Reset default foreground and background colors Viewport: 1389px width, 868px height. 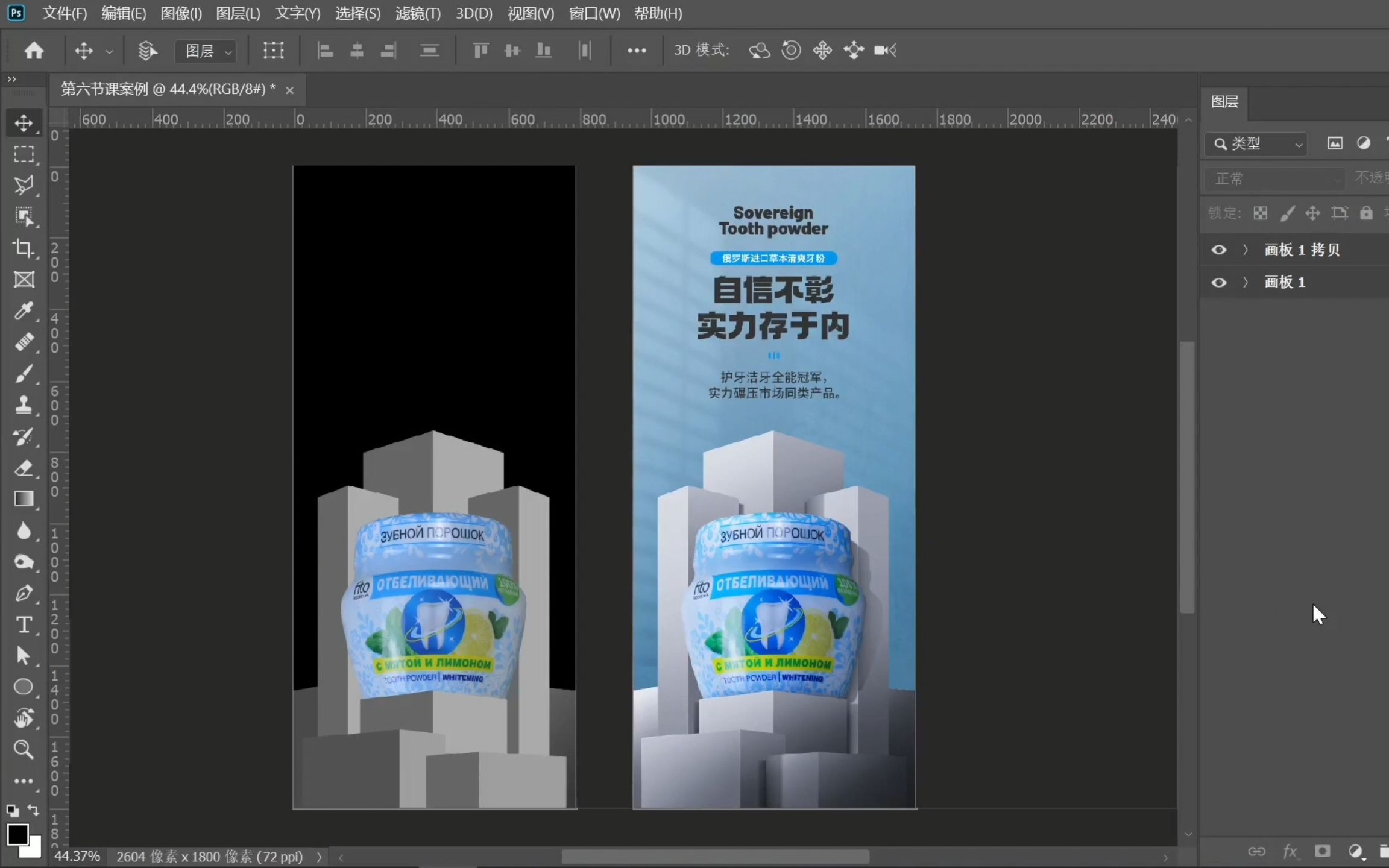[12, 810]
